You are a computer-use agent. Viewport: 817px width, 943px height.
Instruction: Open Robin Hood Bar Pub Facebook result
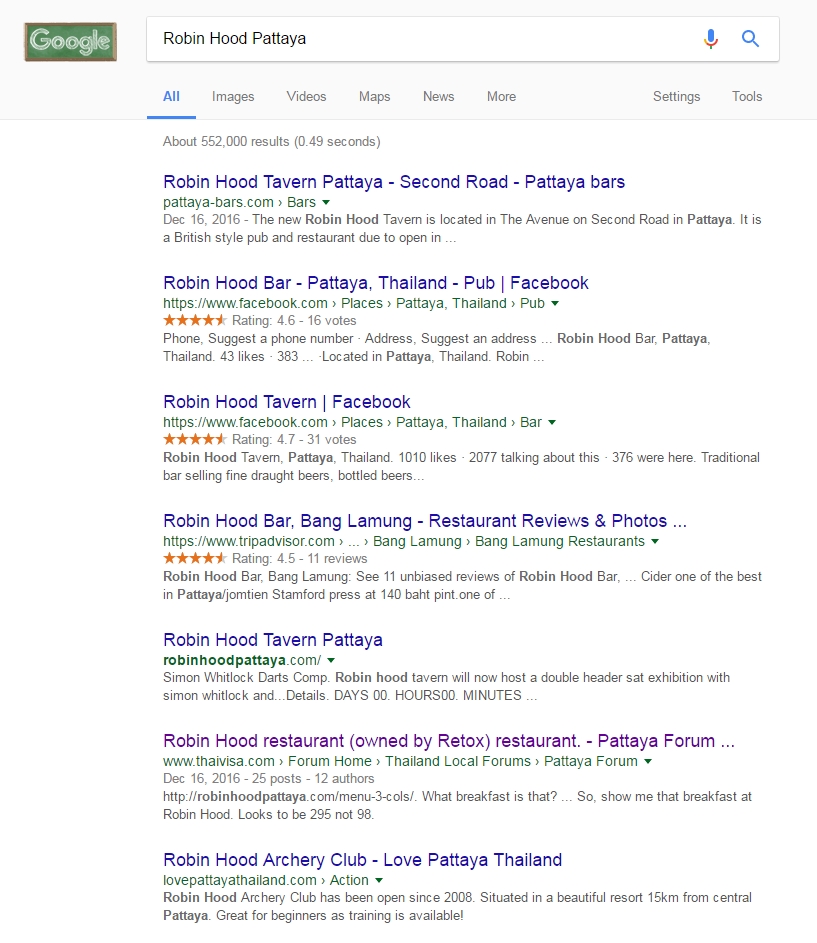pos(376,283)
